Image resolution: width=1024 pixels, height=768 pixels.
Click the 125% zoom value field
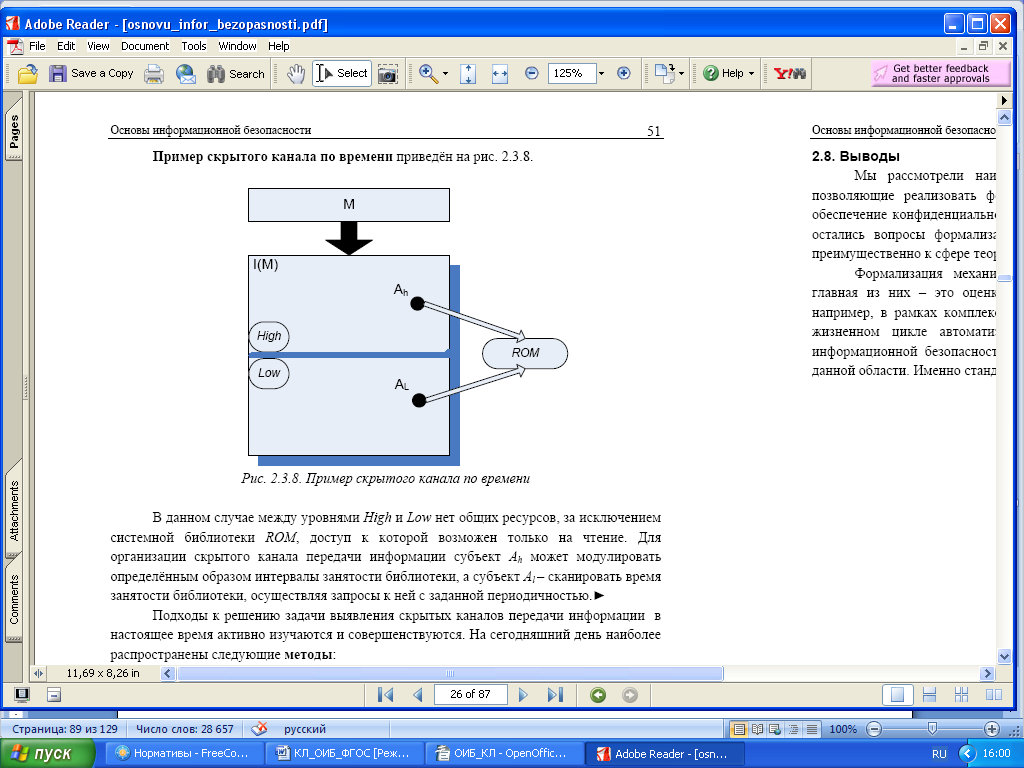(571, 73)
